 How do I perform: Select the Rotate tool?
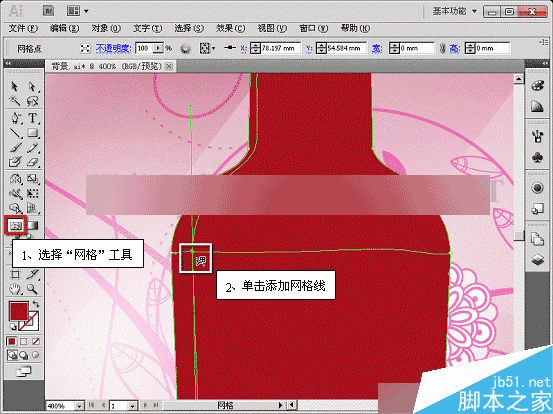click(x=15, y=179)
